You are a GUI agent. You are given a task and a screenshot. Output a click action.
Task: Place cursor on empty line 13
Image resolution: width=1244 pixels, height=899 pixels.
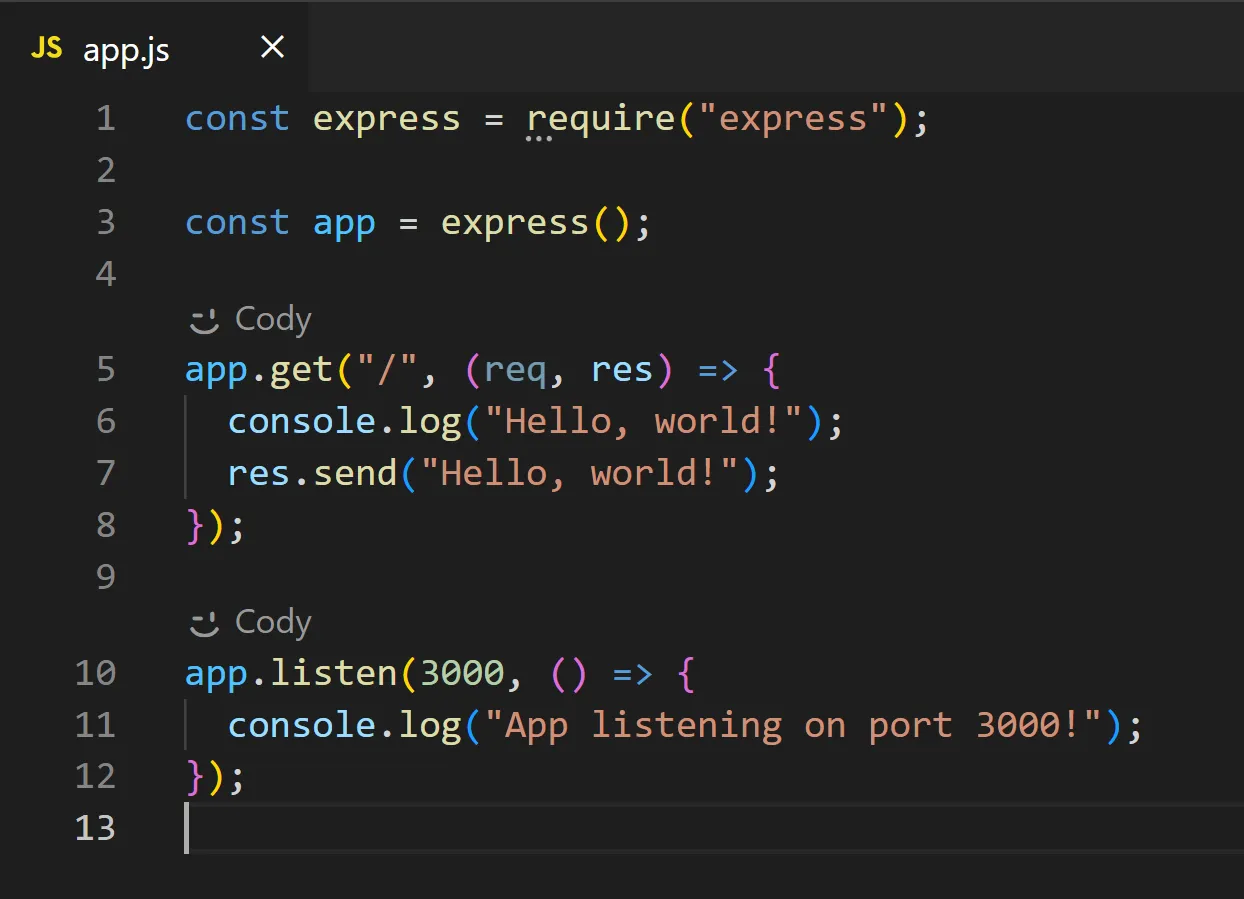click(x=200, y=829)
